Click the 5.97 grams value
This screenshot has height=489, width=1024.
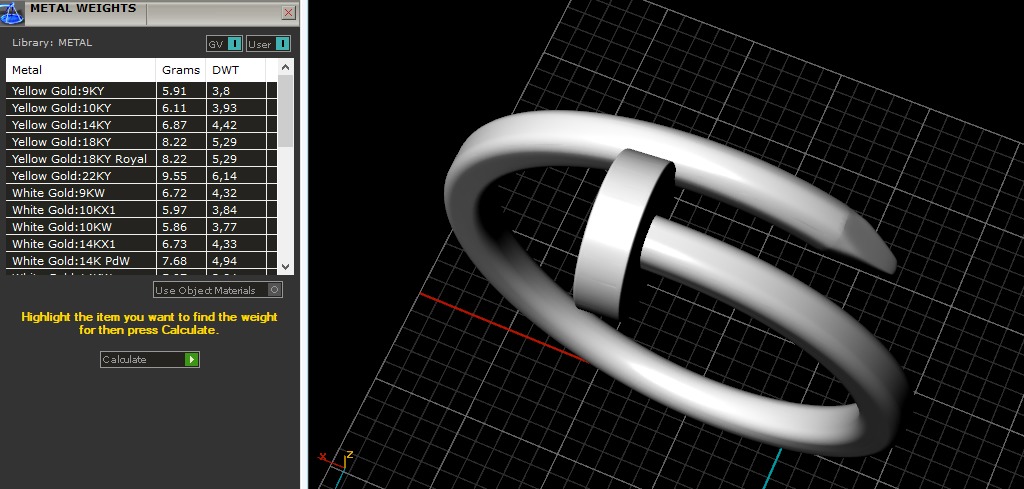pyautogui.click(x=174, y=210)
